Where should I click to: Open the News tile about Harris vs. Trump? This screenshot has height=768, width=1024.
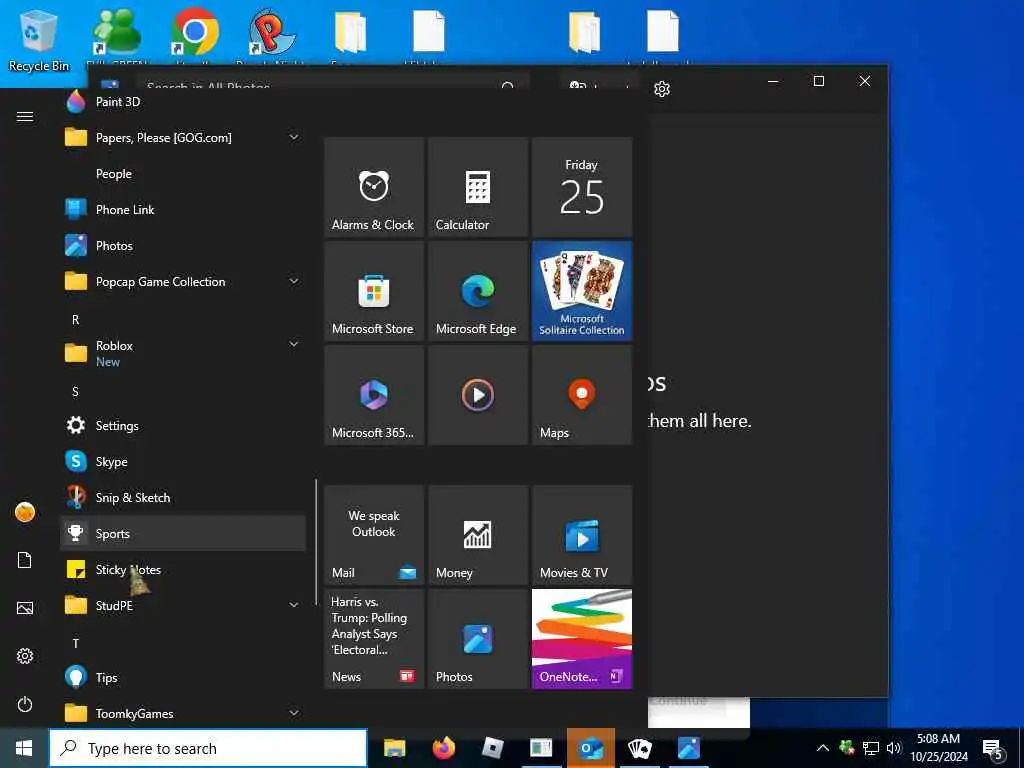click(x=374, y=639)
